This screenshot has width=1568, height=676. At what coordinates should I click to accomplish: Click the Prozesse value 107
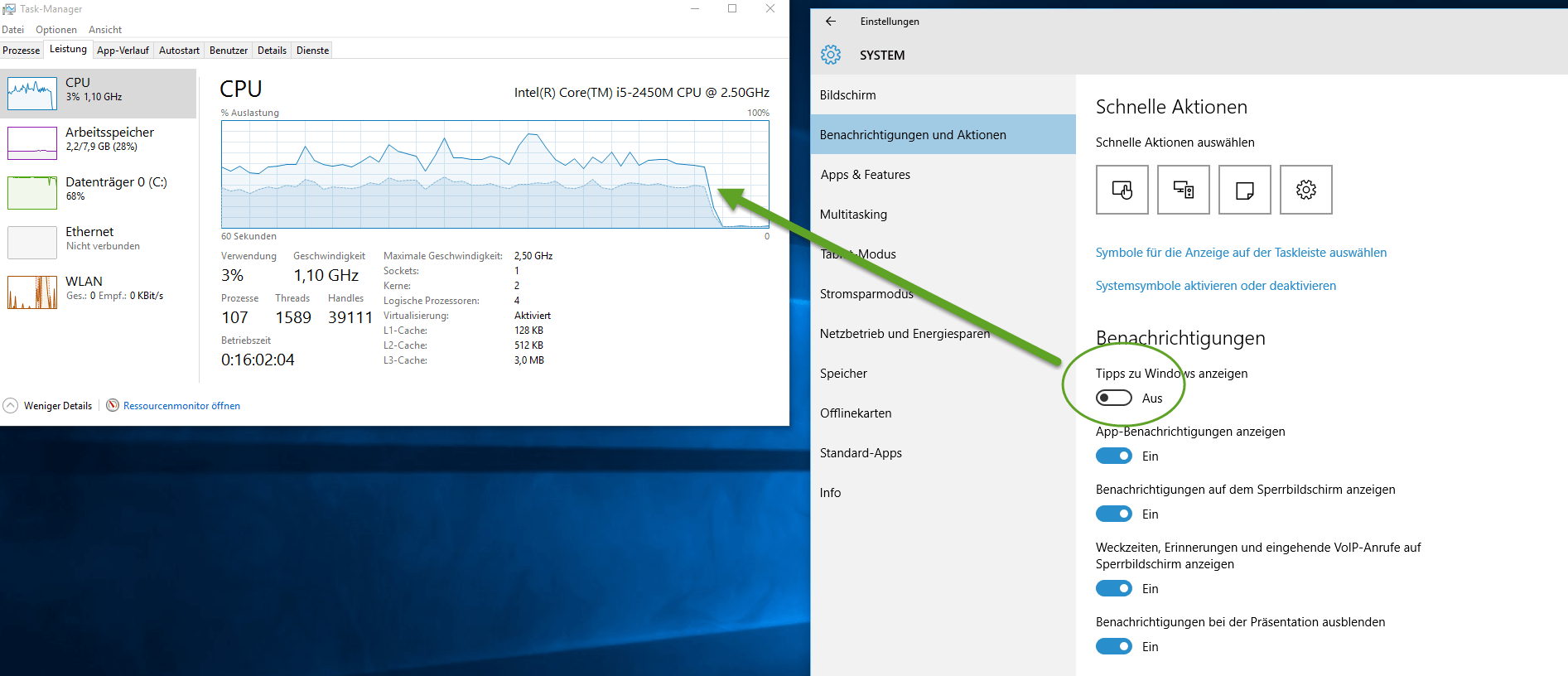234,317
